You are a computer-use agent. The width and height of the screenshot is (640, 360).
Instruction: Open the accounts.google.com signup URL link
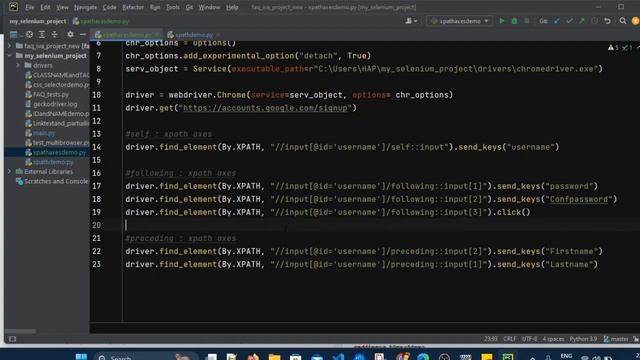point(265,108)
